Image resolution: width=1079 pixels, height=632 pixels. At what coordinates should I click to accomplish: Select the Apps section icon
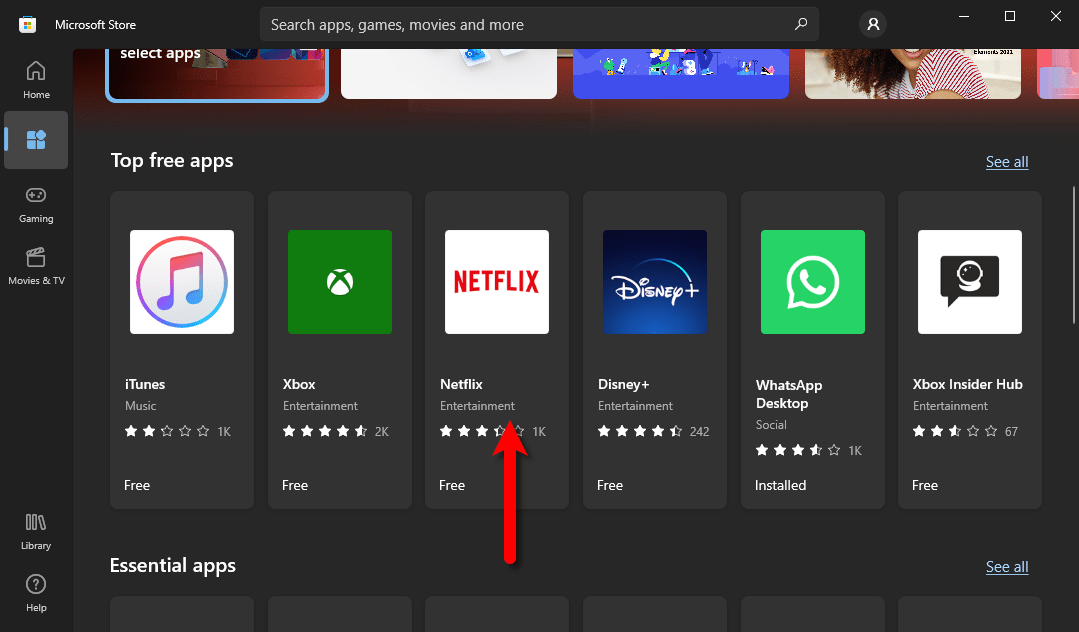point(36,140)
